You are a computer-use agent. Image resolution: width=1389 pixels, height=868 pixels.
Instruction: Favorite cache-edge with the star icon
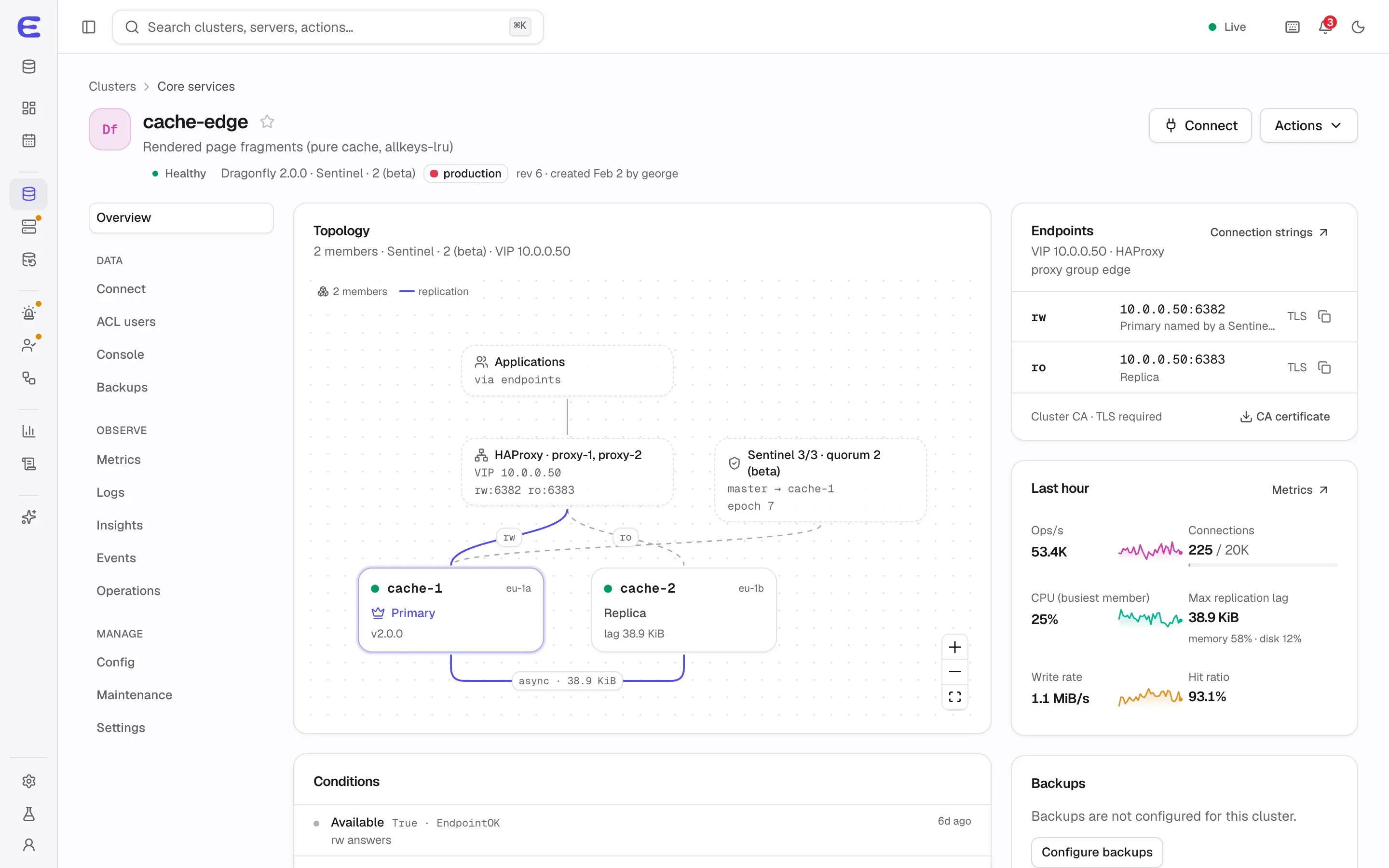[267, 122]
